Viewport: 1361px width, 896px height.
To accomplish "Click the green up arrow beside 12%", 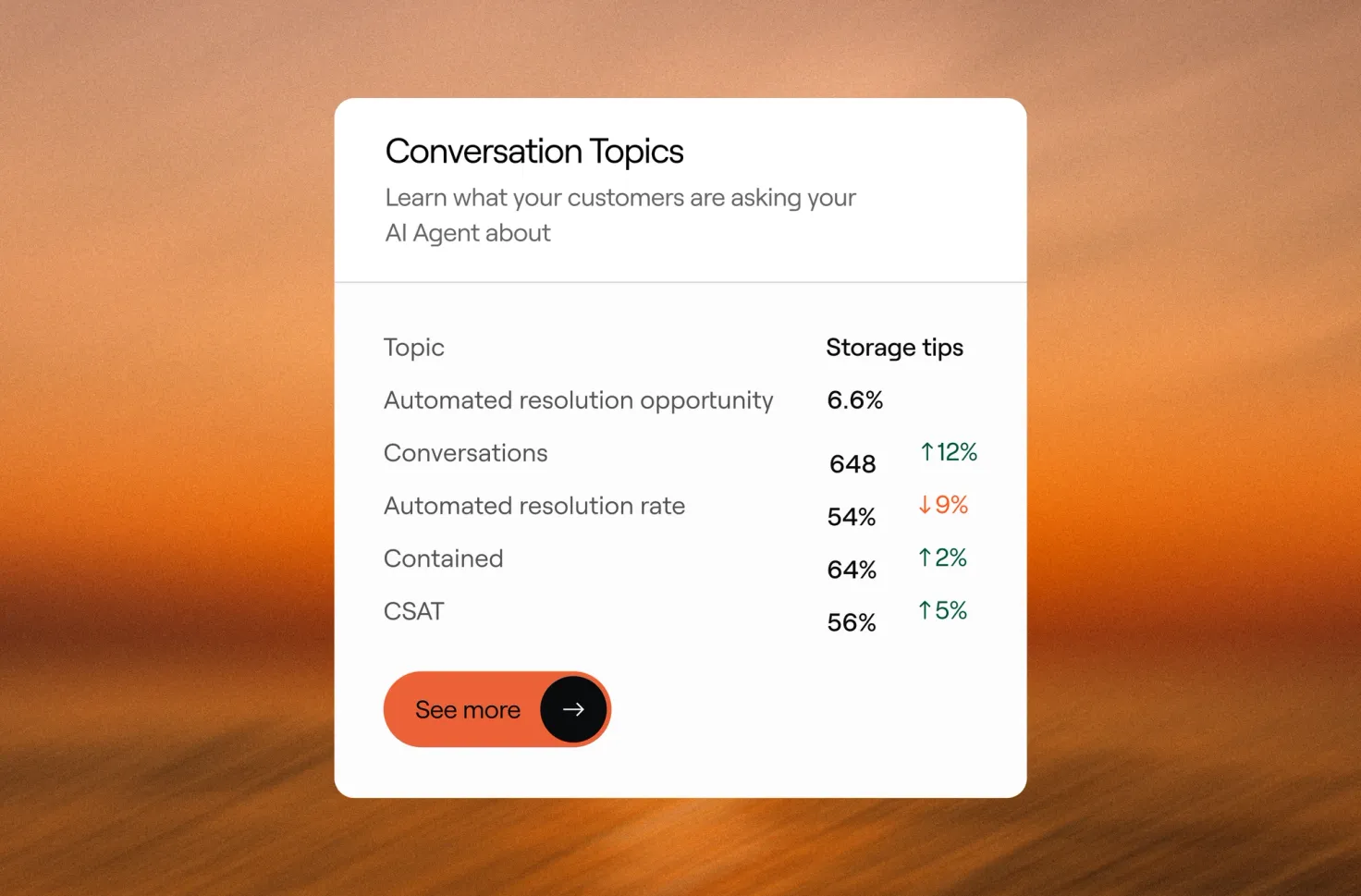I will click(926, 451).
